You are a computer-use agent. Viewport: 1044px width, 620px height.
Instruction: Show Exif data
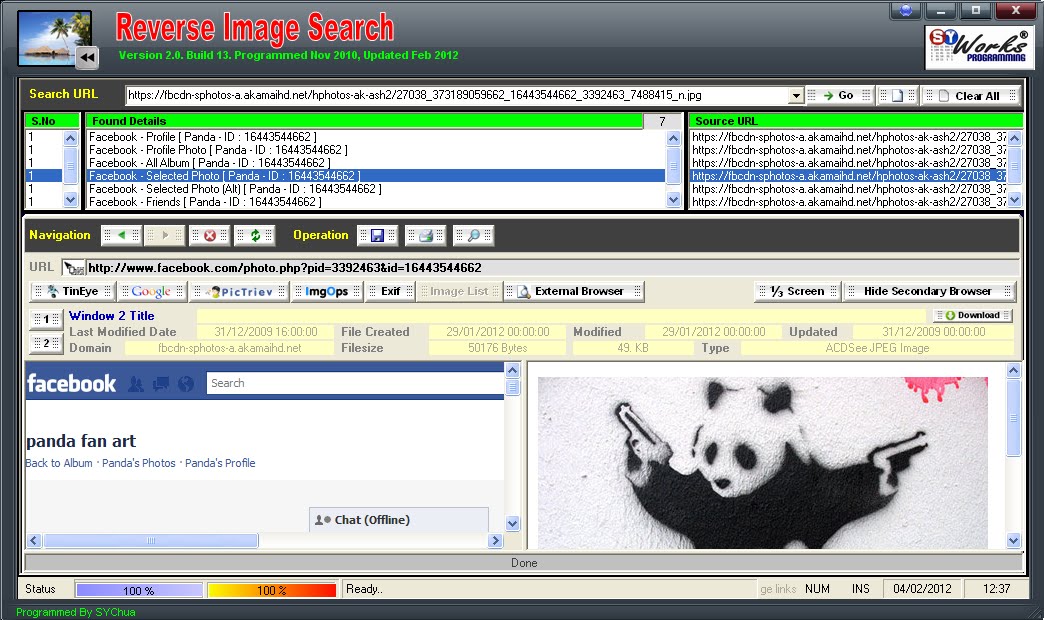click(391, 291)
